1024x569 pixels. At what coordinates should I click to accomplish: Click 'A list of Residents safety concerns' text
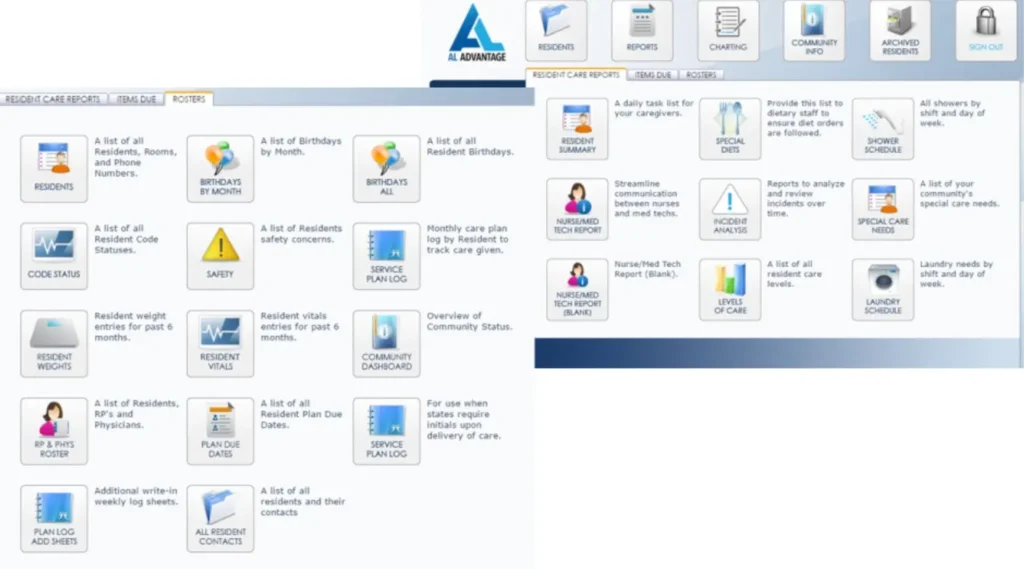coord(301,234)
